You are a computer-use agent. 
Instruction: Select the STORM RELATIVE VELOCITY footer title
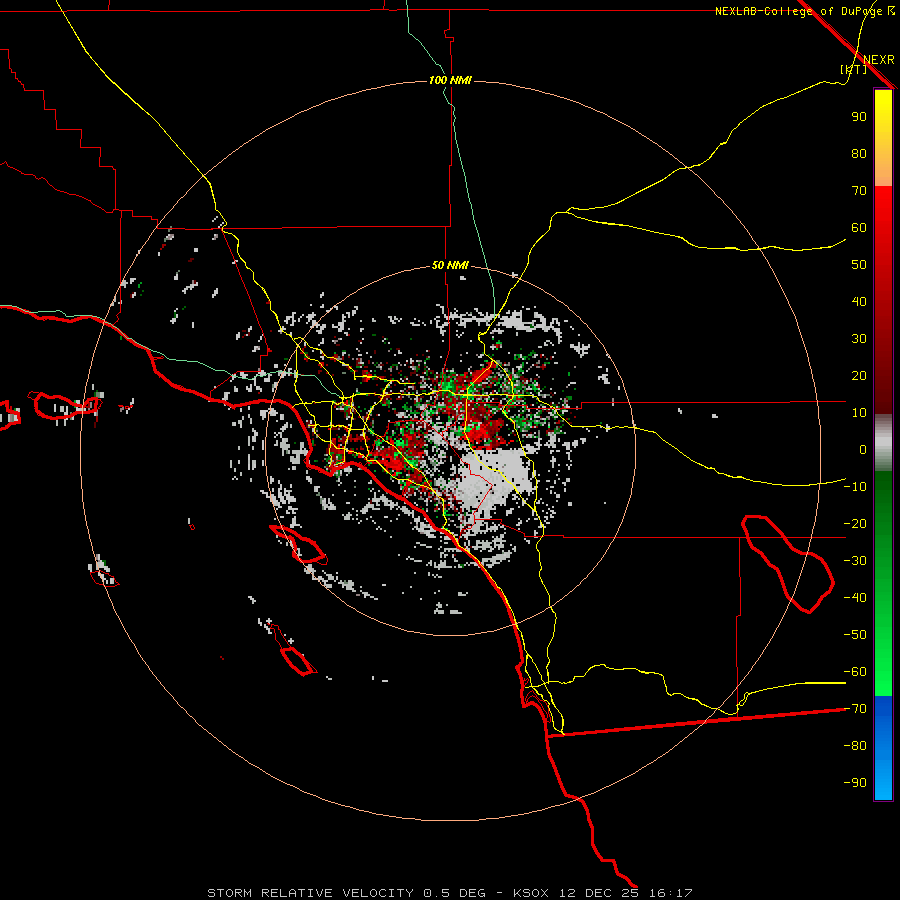point(310,893)
